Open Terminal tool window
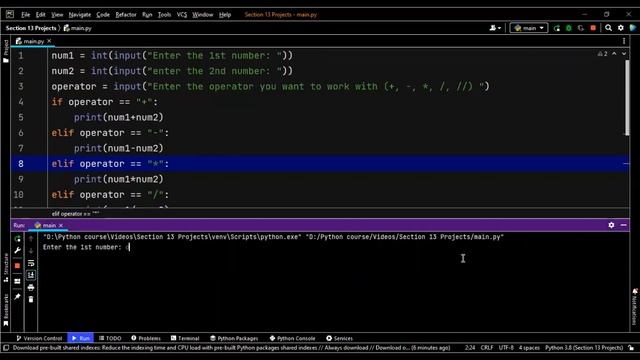The image size is (640, 360). [x=185, y=338]
